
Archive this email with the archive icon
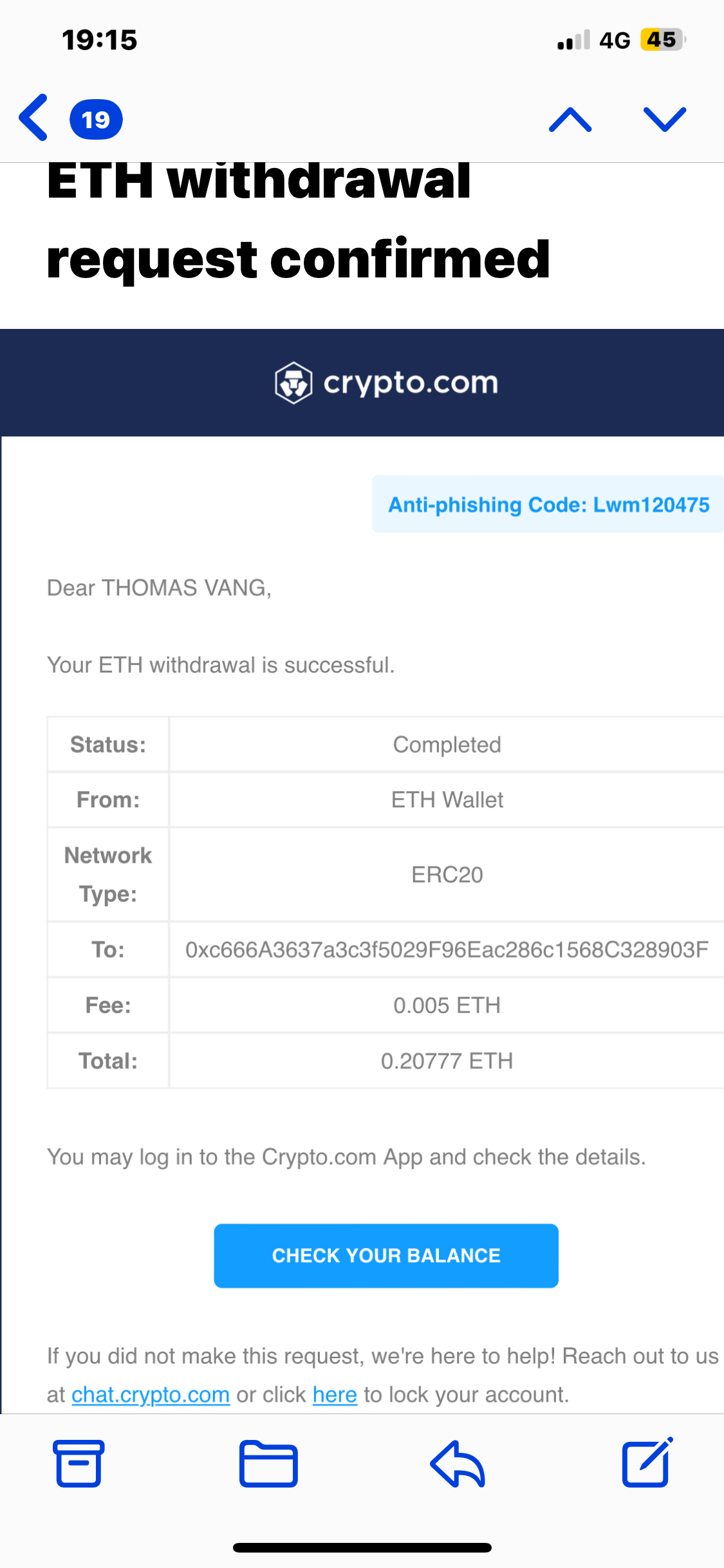point(79,1463)
